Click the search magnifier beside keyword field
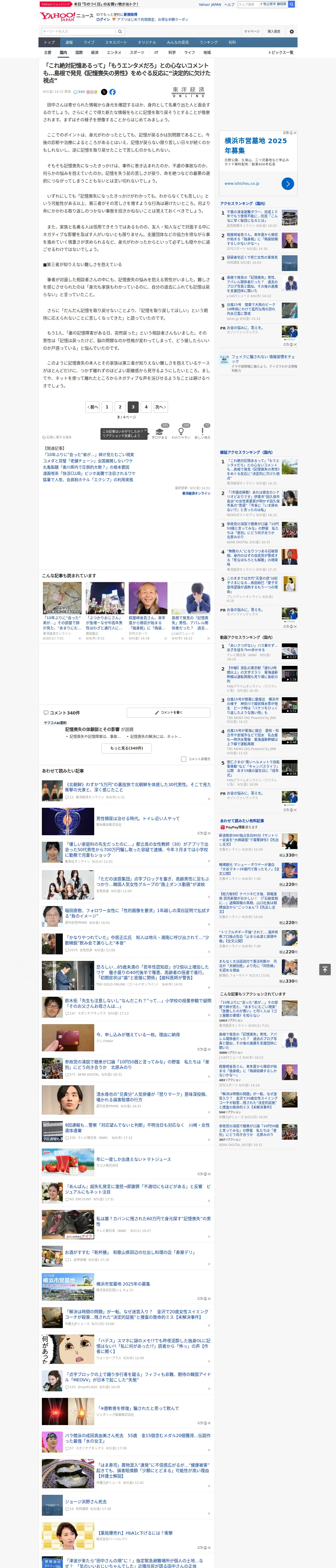336x1568 pixels. click(120, 32)
